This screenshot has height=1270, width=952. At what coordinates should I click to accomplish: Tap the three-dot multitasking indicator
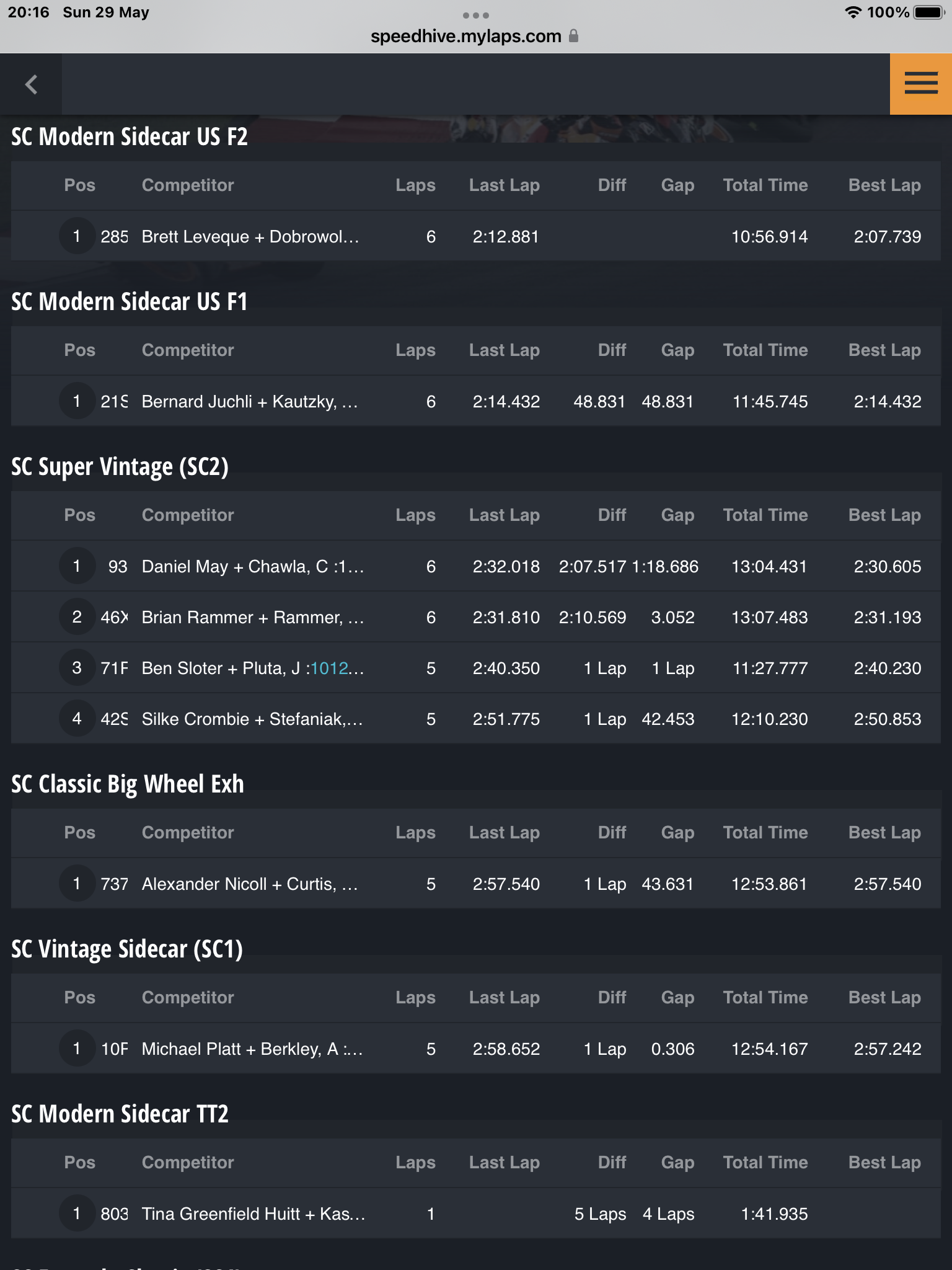475,15
